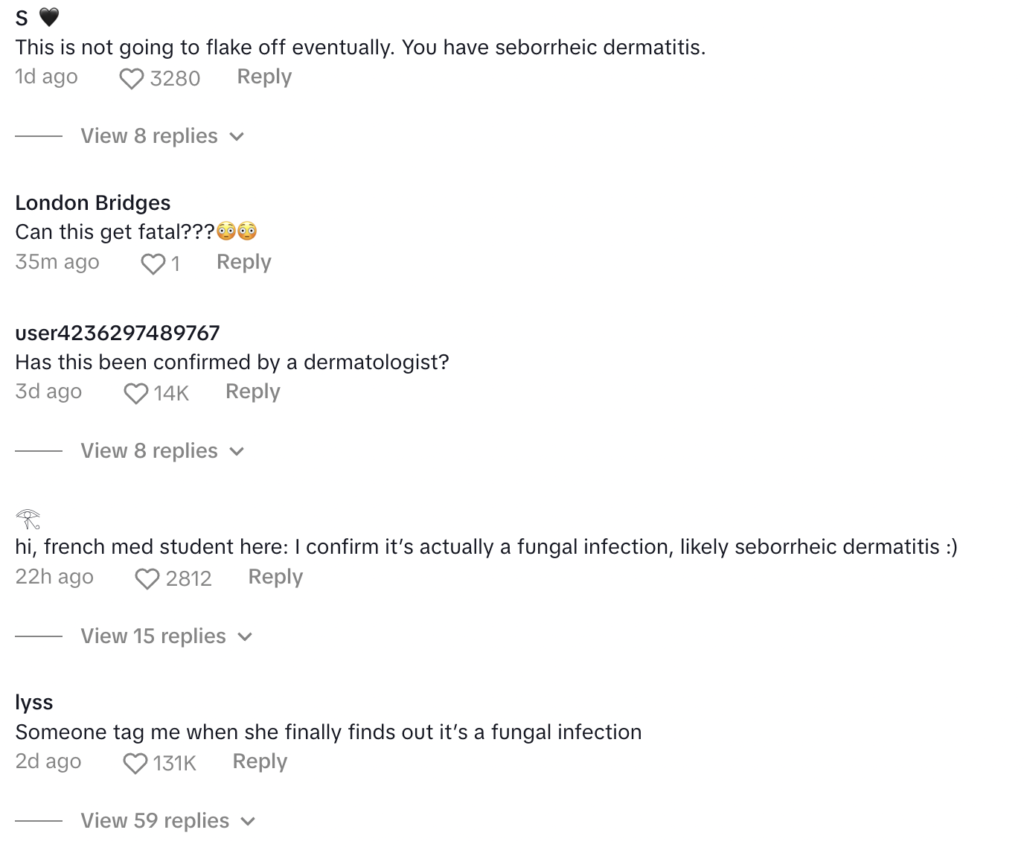Open lyss's profile
The image size is (1024, 853).
(x=34, y=703)
